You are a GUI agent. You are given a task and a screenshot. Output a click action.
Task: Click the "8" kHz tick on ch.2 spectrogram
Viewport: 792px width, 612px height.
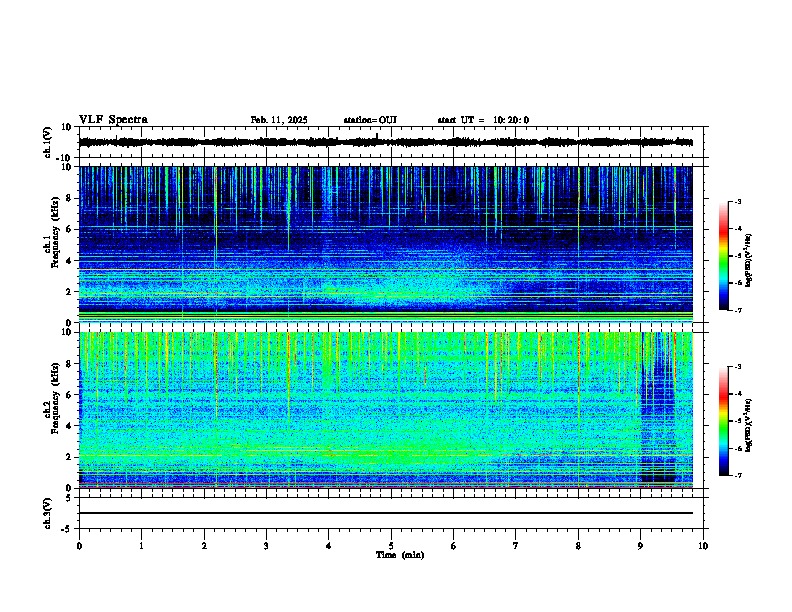(x=70, y=364)
